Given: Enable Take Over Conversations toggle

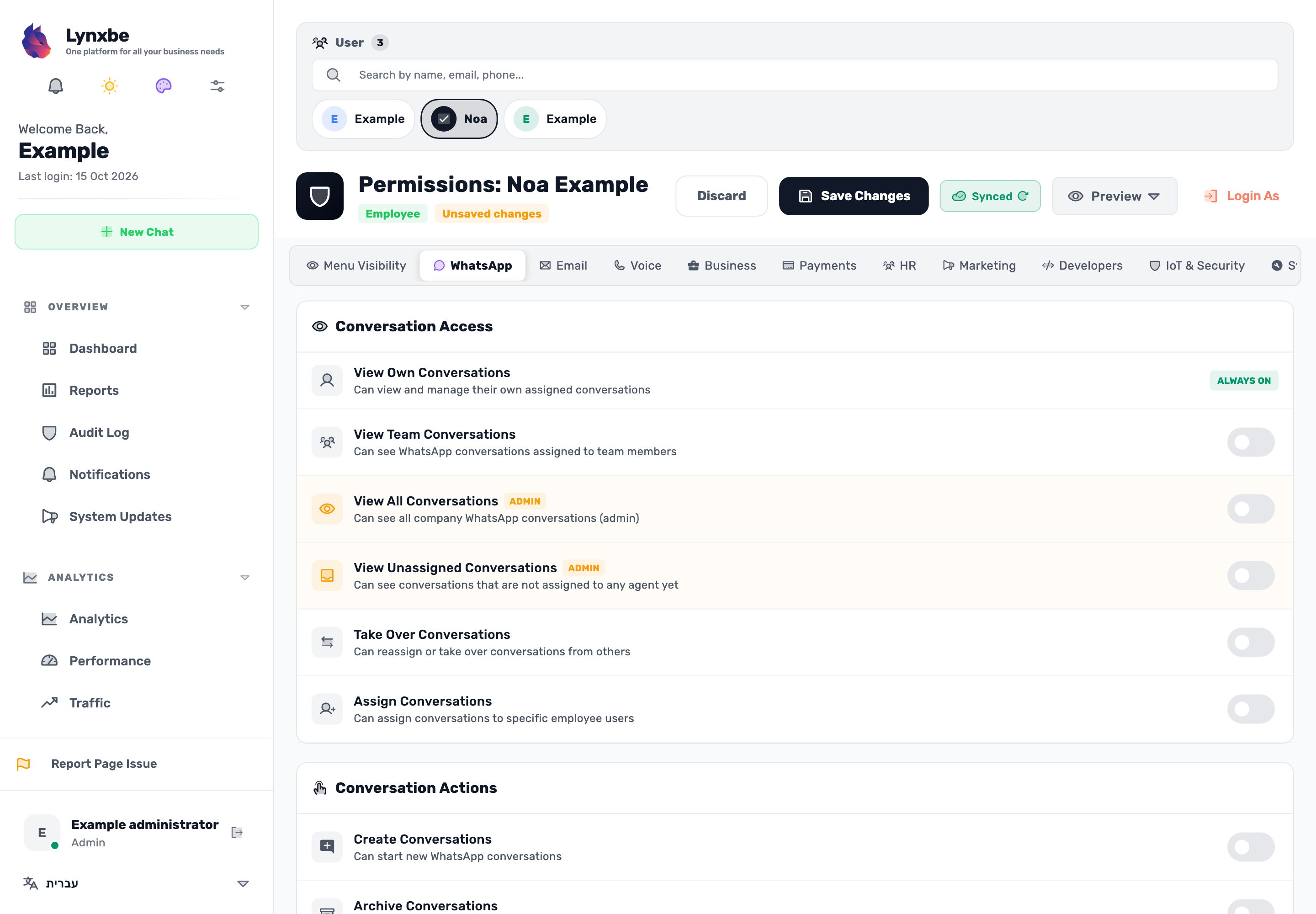Looking at the screenshot, I should tap(1251, 643).
